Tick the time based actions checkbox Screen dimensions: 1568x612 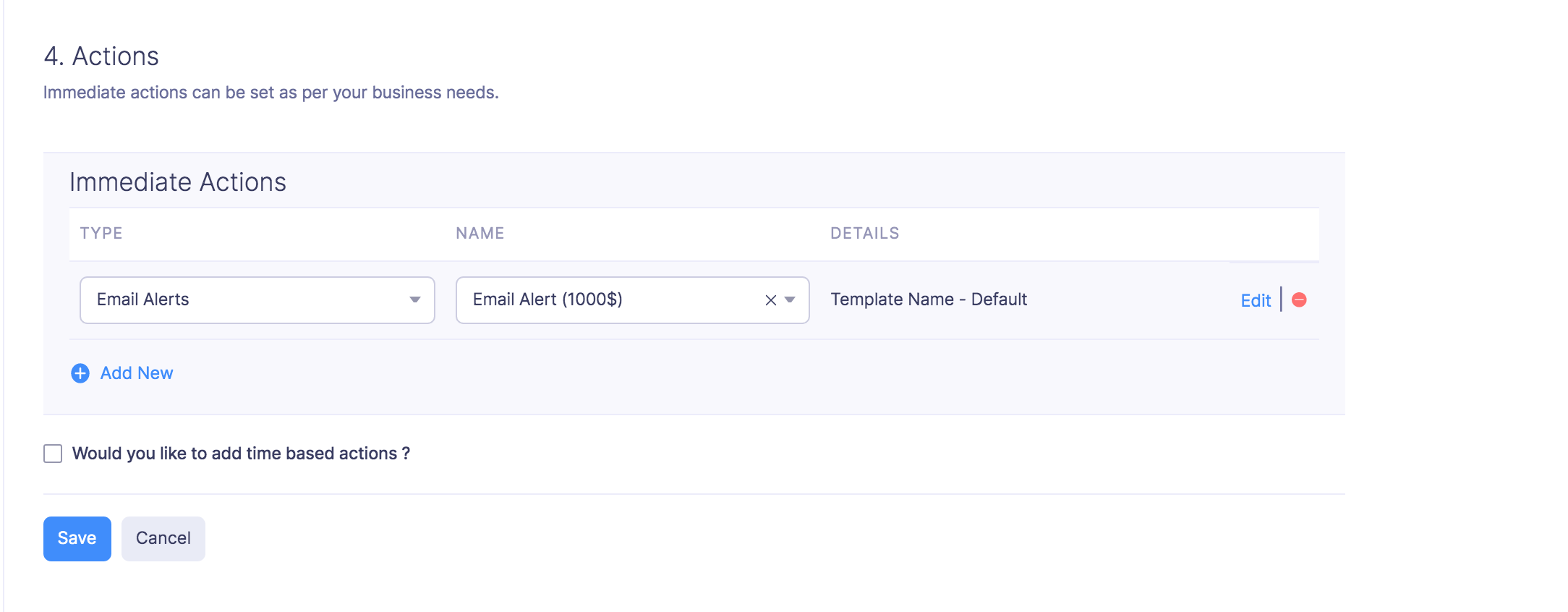[53, 454]
